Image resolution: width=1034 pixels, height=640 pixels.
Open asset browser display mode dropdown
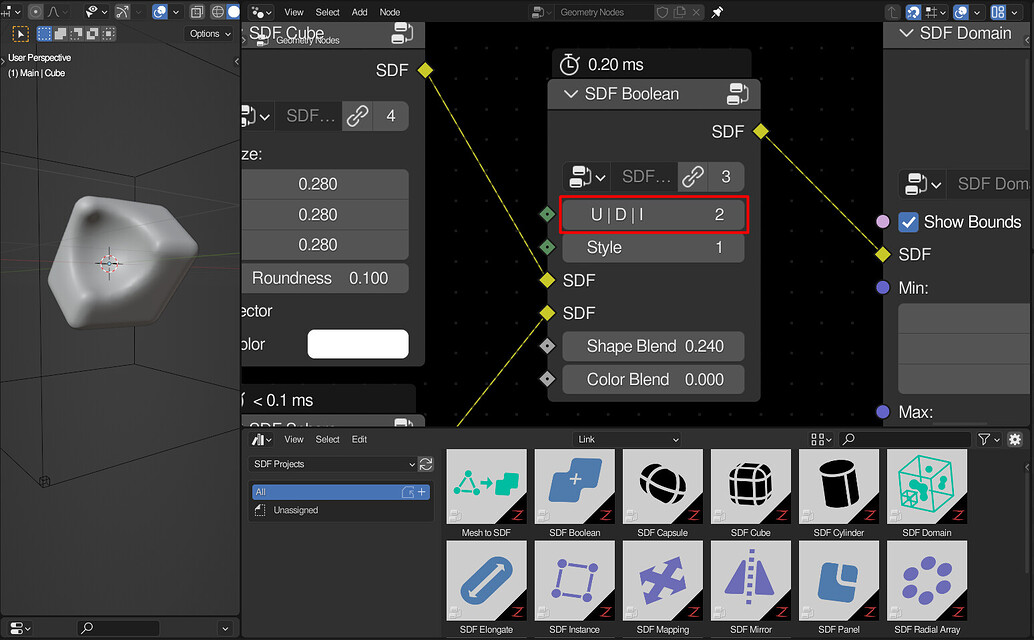point(821,440)
